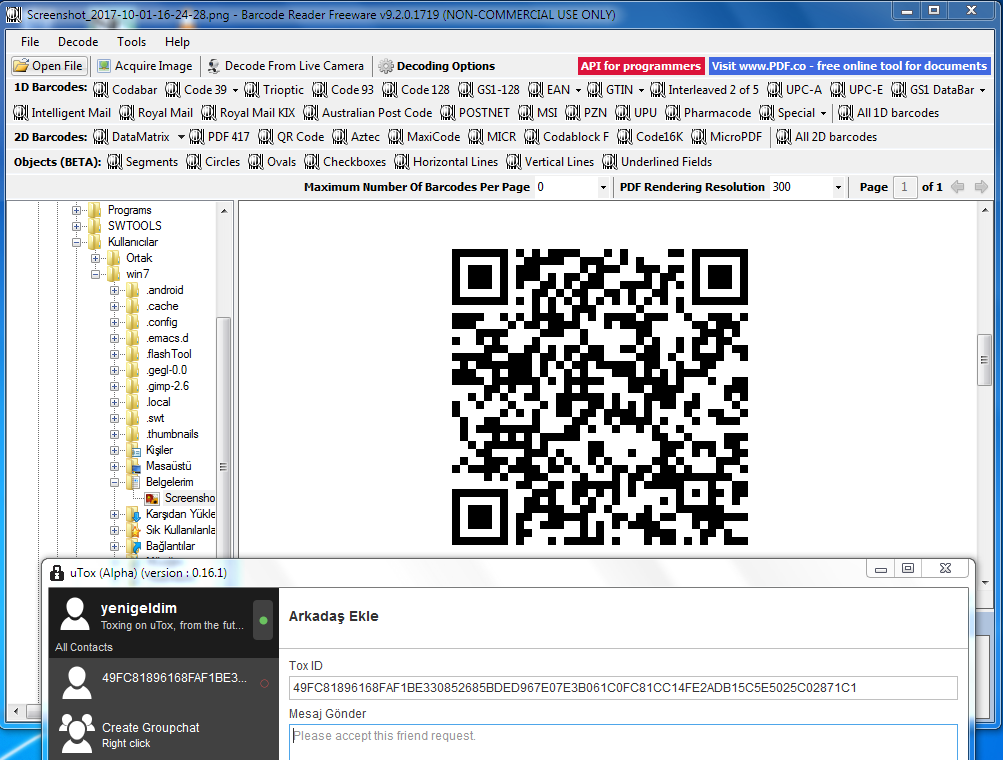
Task: Select the MaxiCode barcode icon
Action: [x=396, y=137]
